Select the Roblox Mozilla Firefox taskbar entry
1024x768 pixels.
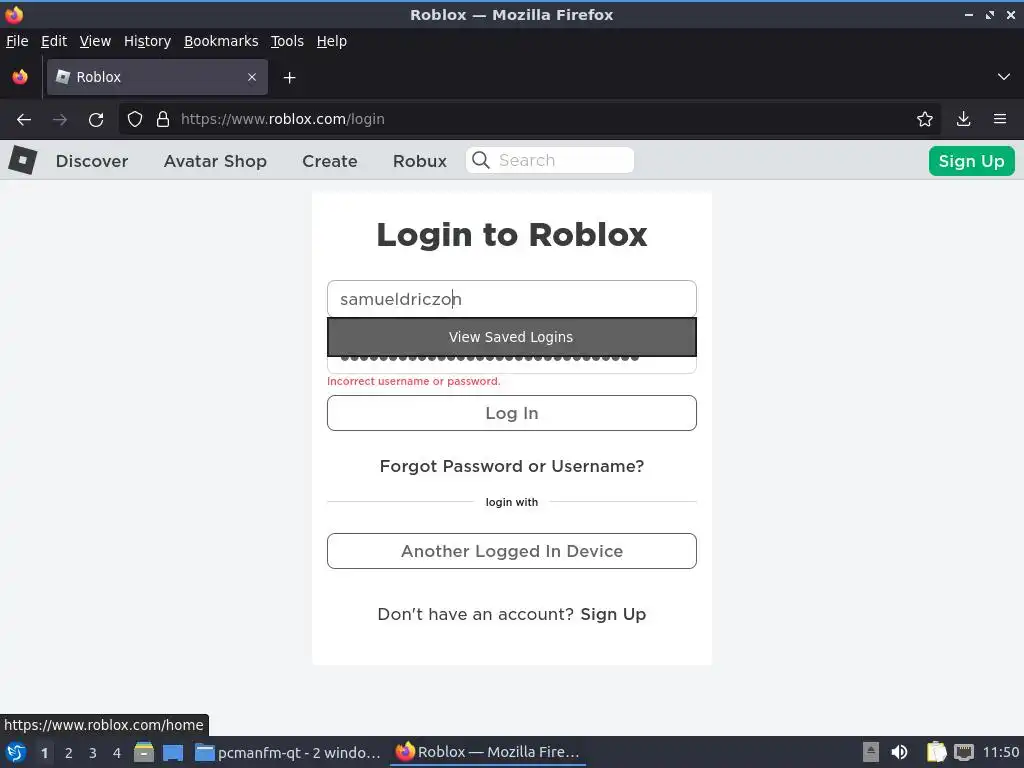point(488,752)
